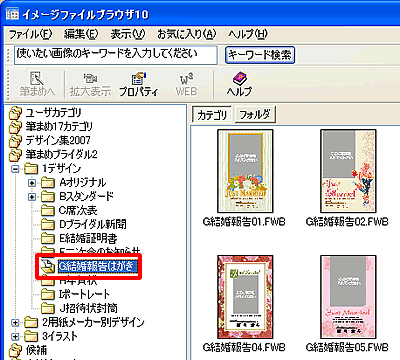Click the keyword search input field

coord(116,54)
